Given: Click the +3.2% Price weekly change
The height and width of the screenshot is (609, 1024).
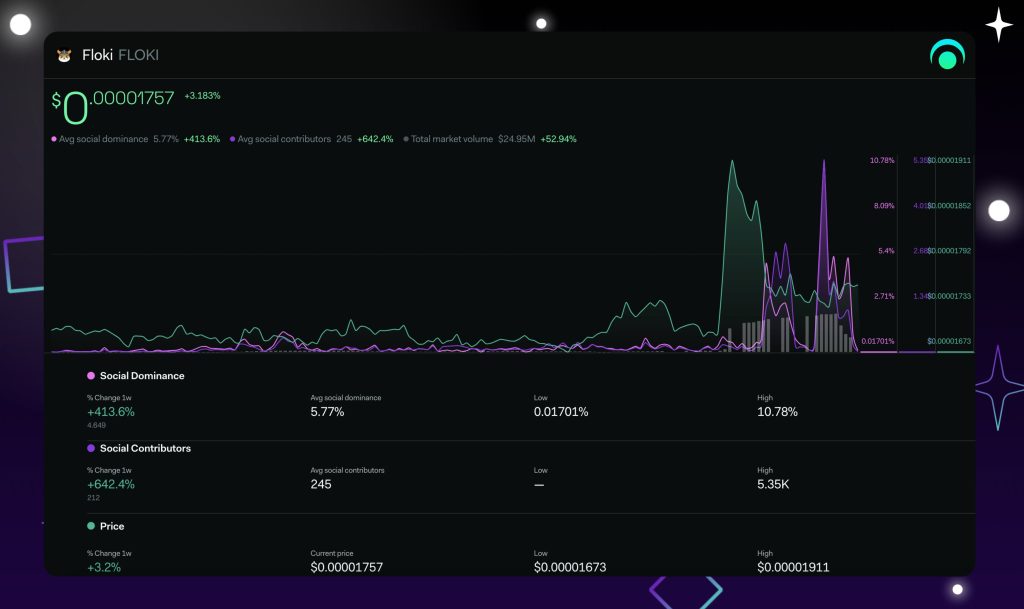Looking at the screenshot, I should 104,567.
